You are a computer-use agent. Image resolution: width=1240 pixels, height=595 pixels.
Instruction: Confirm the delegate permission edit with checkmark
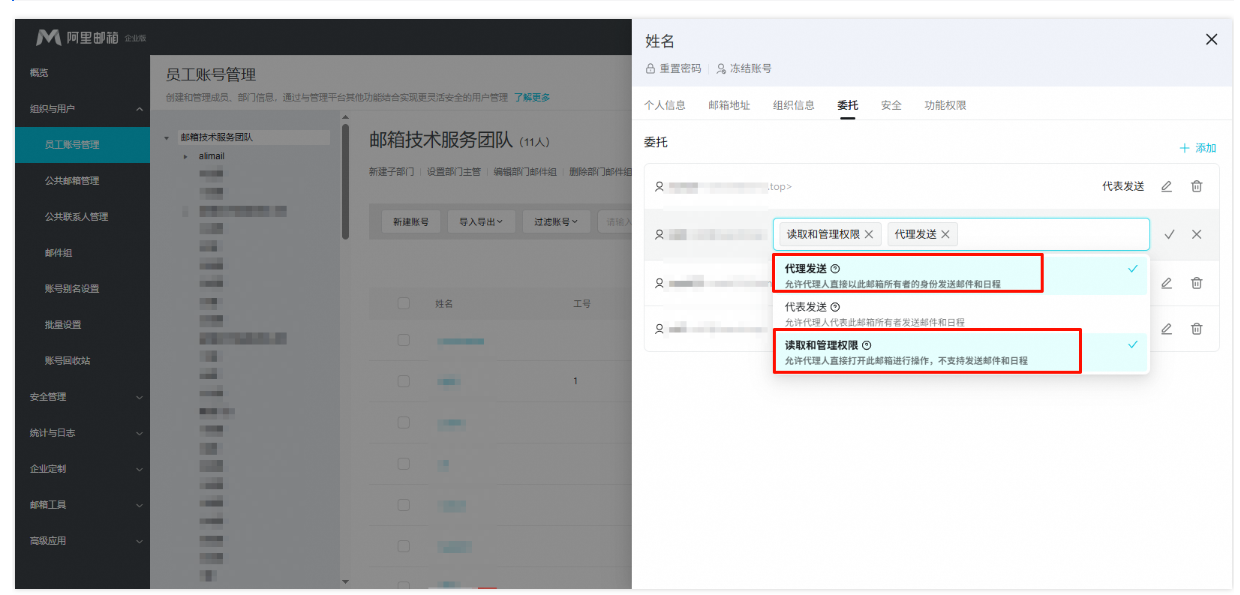click(1169, 235)
